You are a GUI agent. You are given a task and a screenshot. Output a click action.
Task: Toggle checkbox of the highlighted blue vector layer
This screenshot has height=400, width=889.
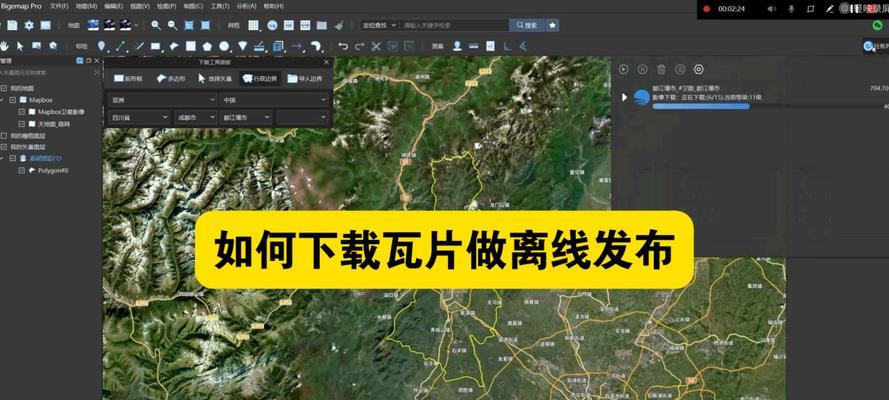(13, 158)
